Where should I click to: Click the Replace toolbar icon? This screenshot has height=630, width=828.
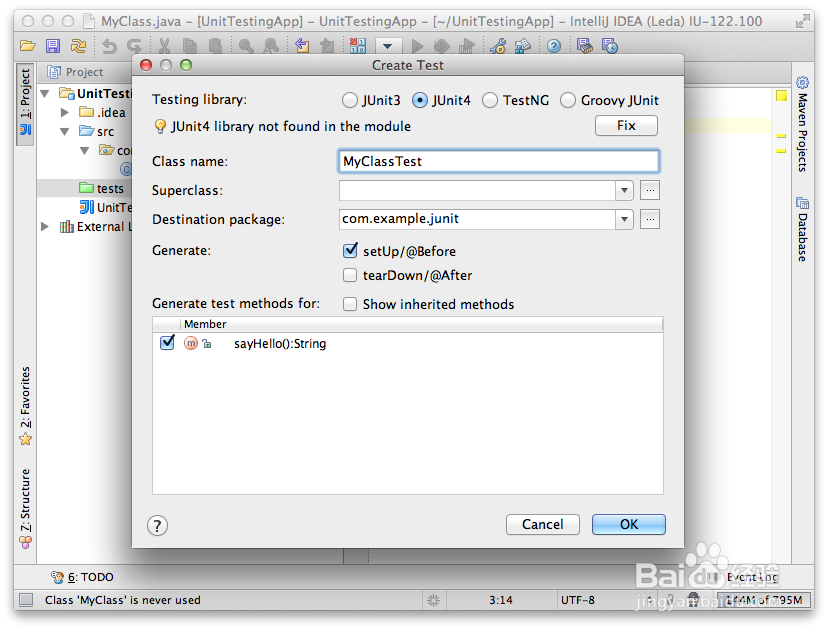271,46
